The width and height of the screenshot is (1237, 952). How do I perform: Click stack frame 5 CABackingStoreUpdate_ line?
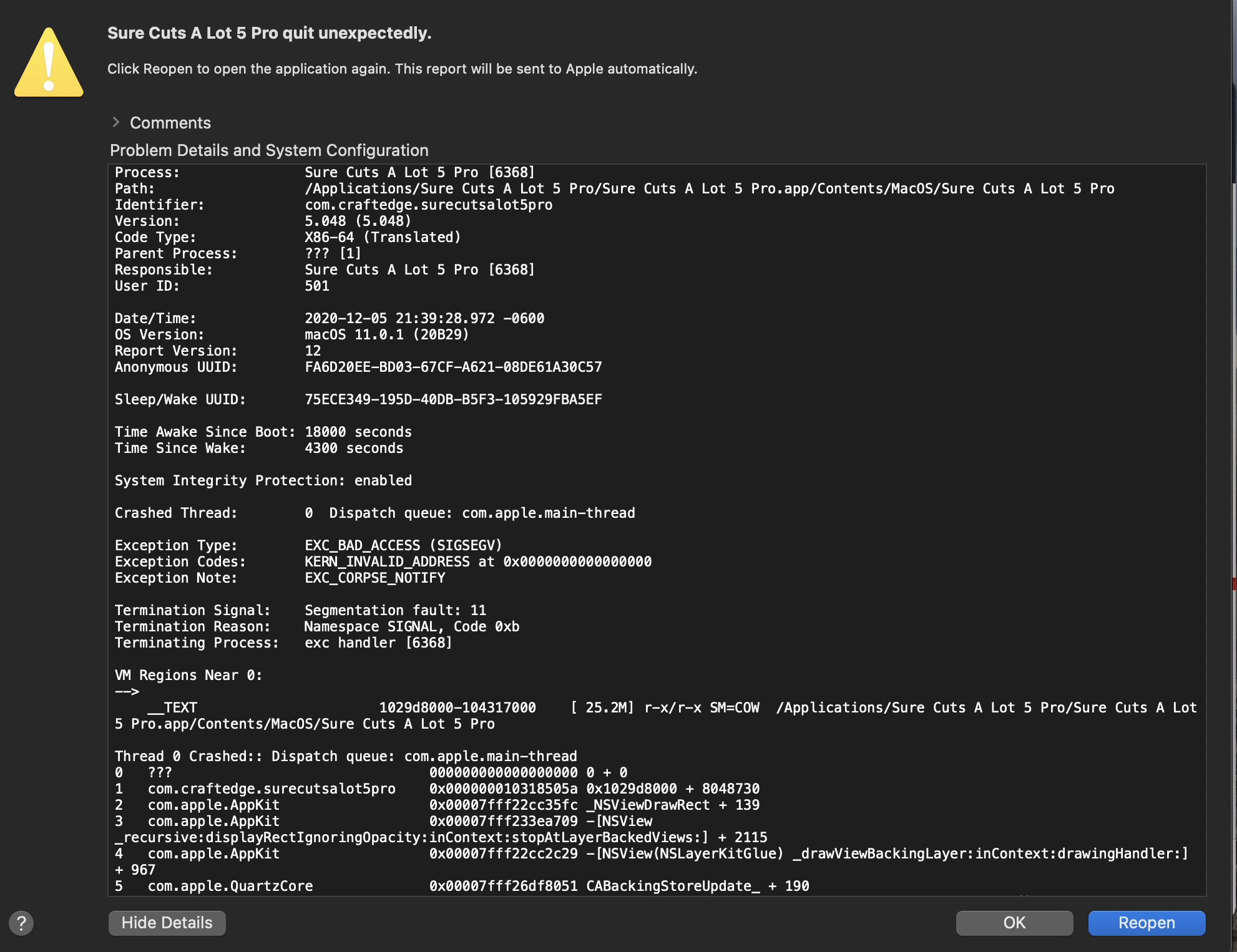coord(462,886)
